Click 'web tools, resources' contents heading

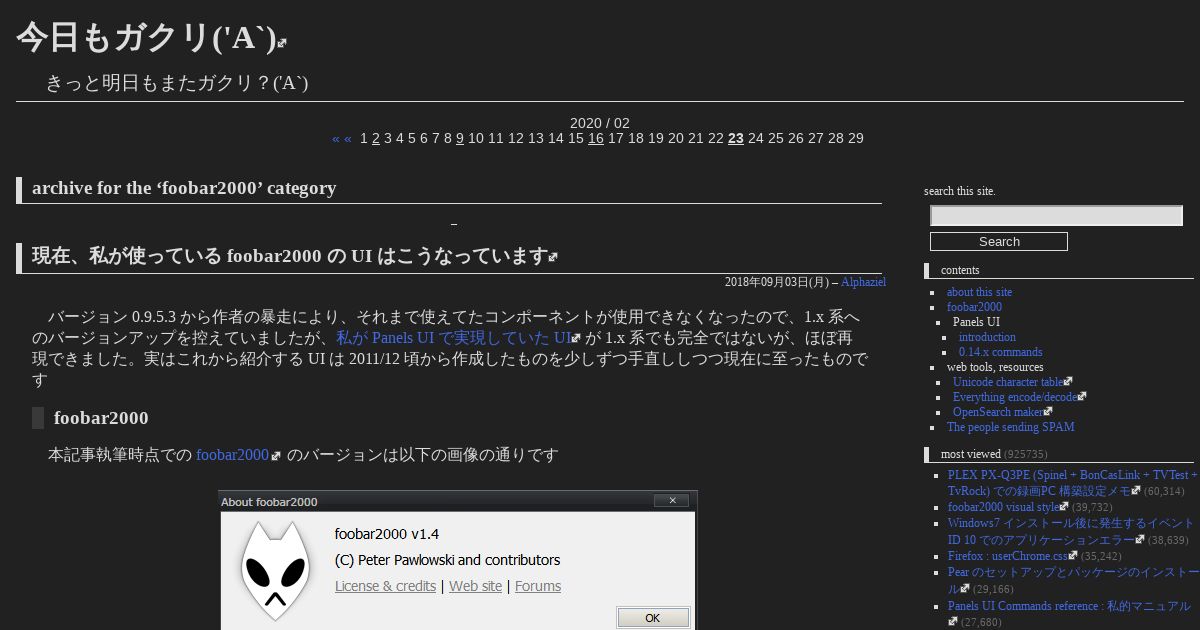pyautogui.click(x=995, y=367)
